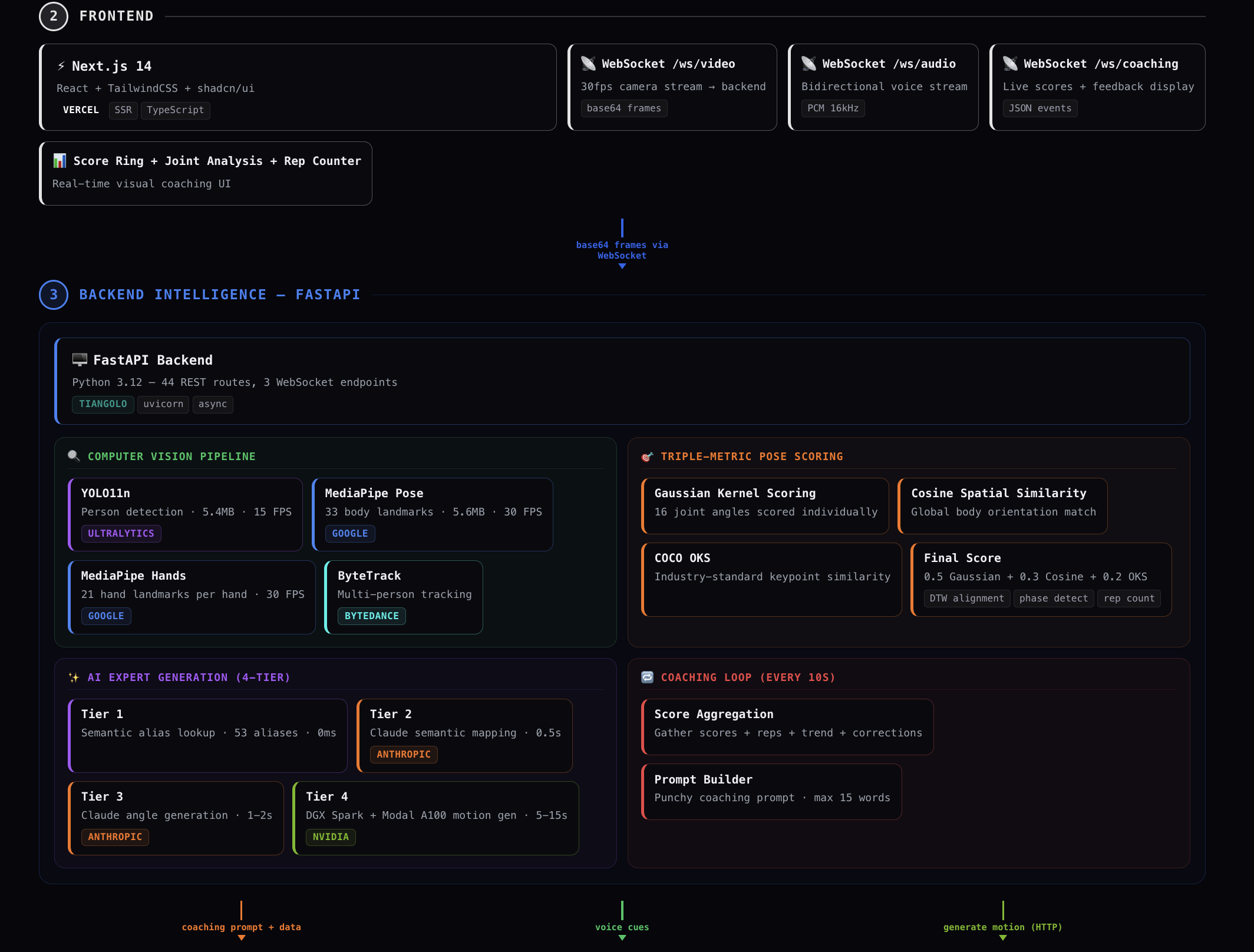
Task: Click the loop icon beside Coaching Loop
Action: pos(647,677)
